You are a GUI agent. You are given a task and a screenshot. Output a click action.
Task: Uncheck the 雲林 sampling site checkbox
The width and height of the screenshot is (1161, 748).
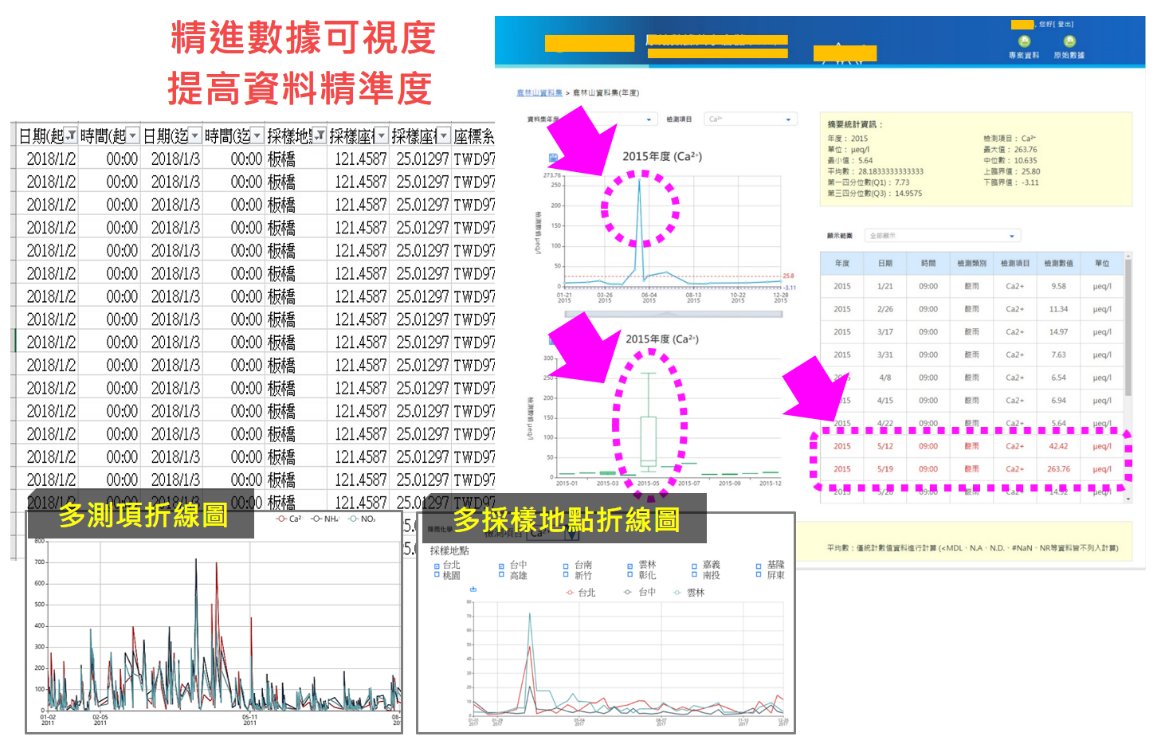[x=630, y=566]
